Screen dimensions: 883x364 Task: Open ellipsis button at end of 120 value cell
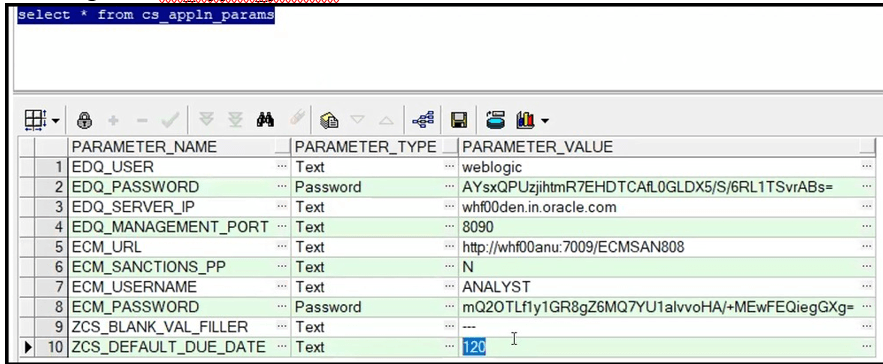tap(867, 347)
